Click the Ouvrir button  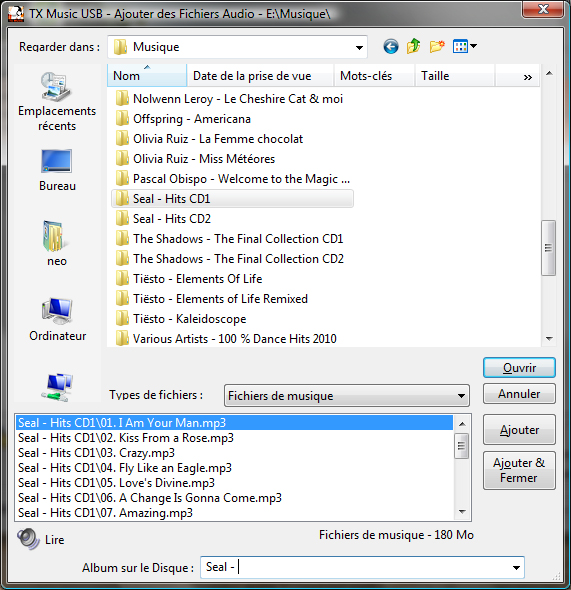click(x=519, y=368)
